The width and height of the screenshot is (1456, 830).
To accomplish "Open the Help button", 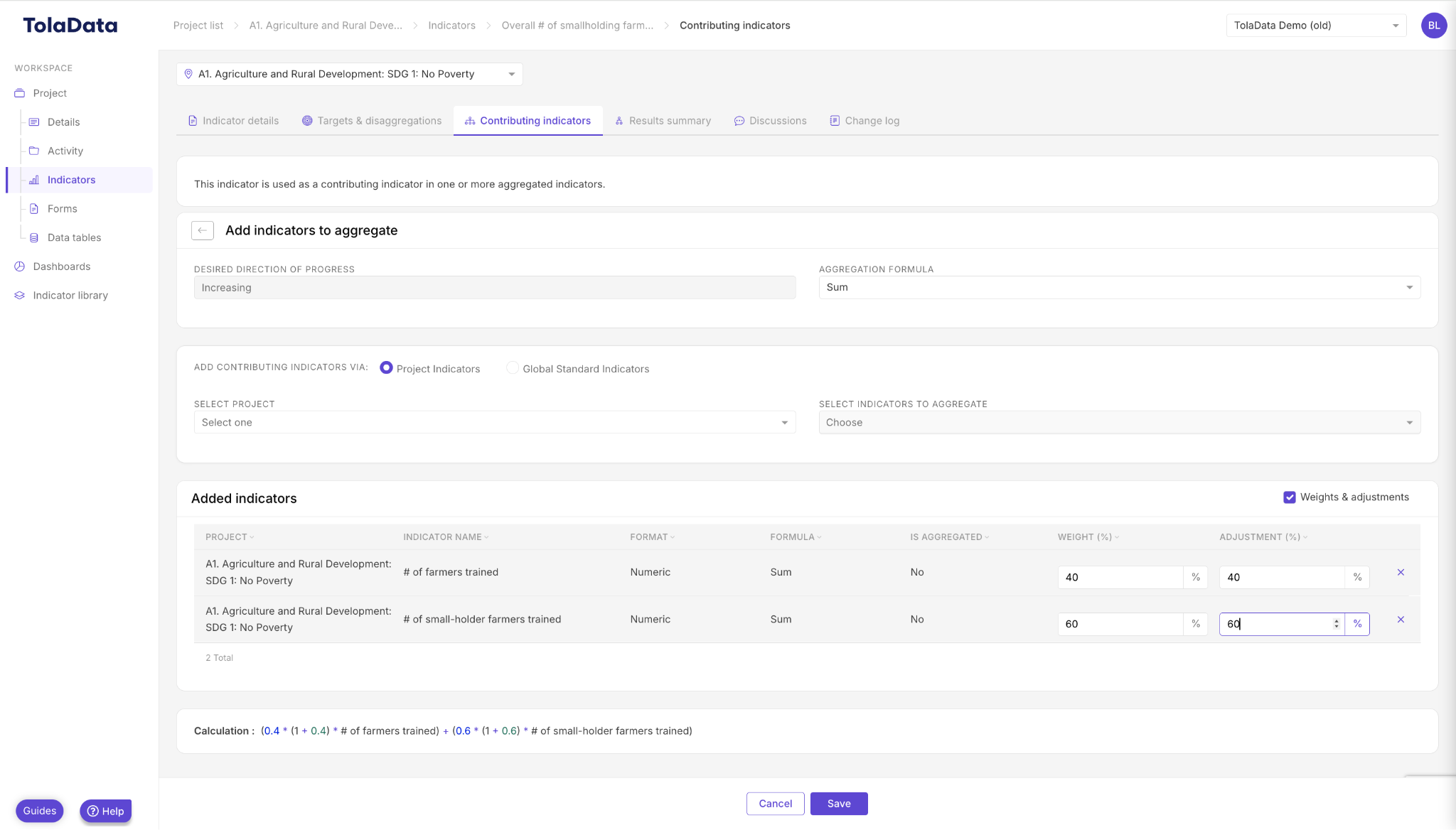I will coord(106,811).
